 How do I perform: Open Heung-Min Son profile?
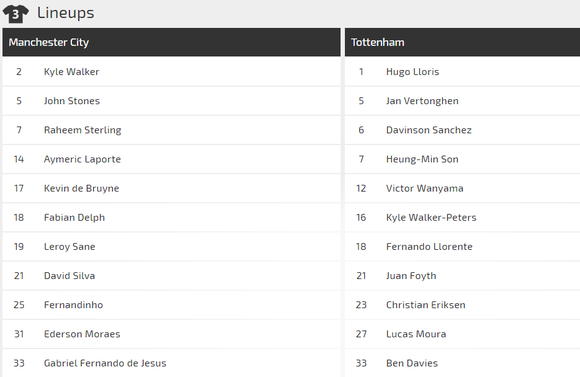pyautogui.click(x=422, y=159)
